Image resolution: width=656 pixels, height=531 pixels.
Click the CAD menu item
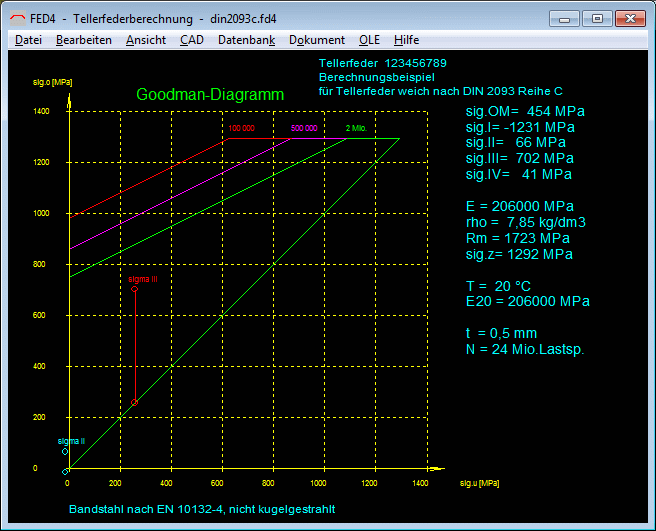click(x=191, y=40)
